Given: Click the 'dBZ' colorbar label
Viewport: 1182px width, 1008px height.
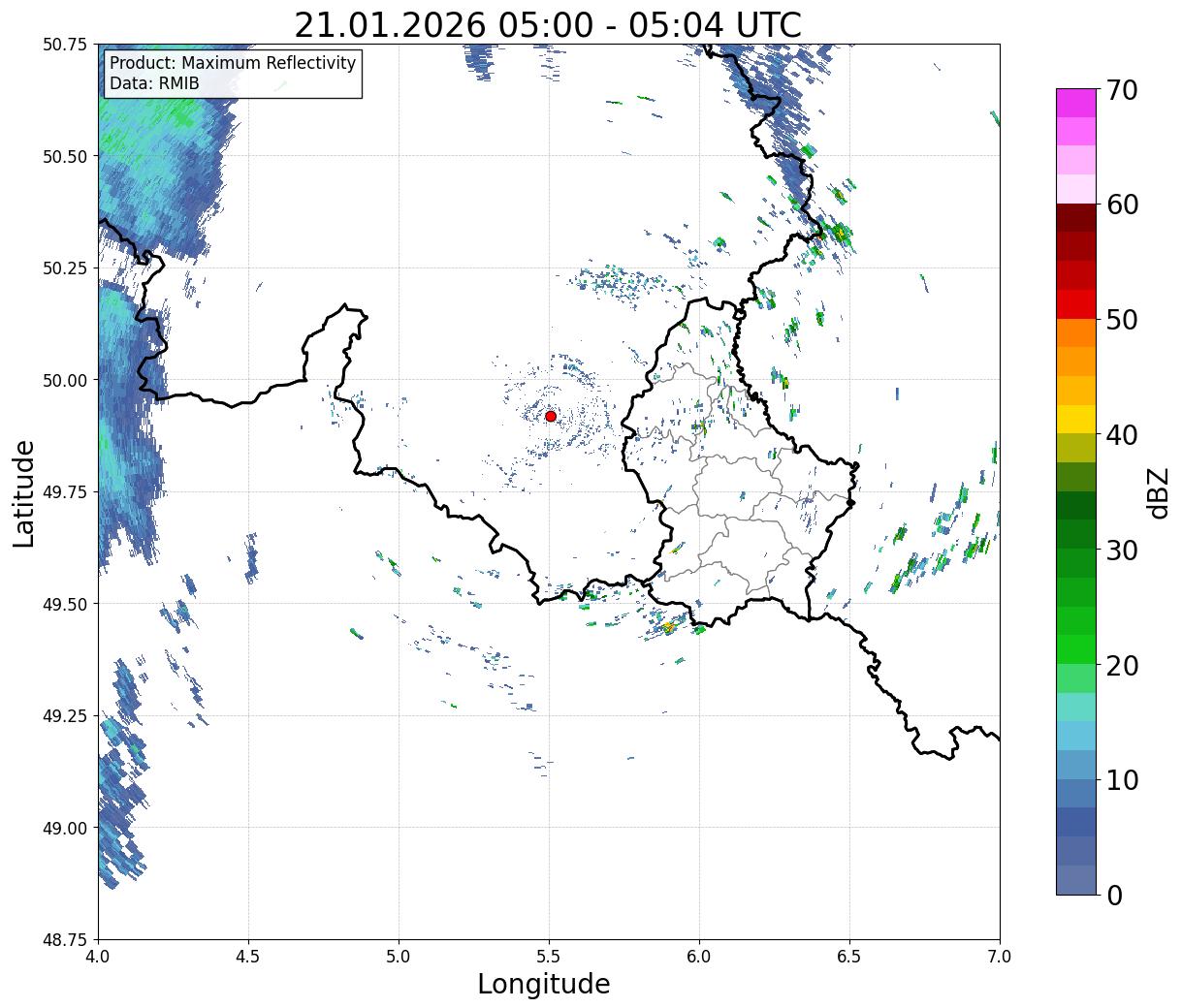Looking at the screenshot, I should click(1158, 492).
